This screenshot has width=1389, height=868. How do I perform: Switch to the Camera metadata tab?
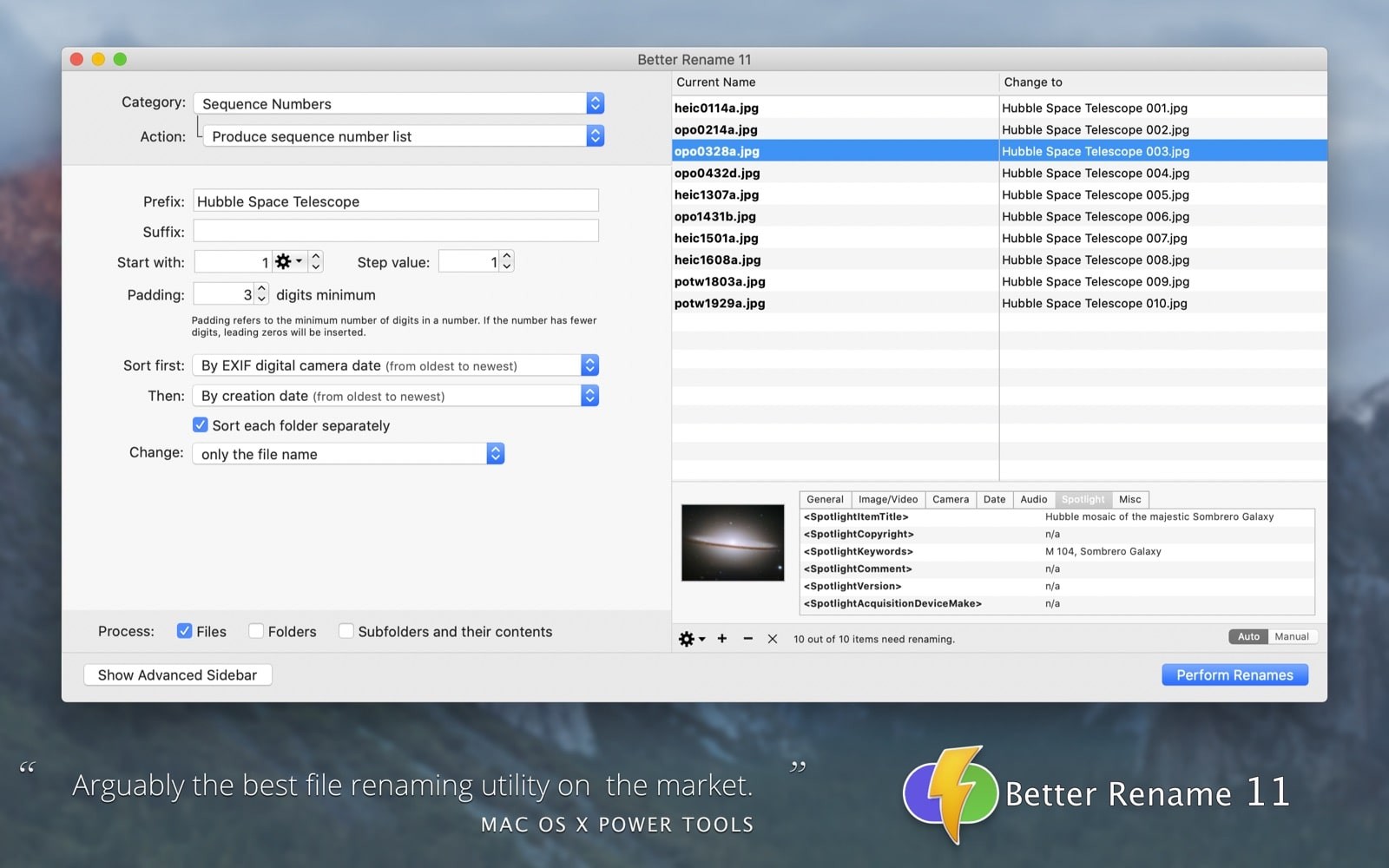[x=950, y=499]
